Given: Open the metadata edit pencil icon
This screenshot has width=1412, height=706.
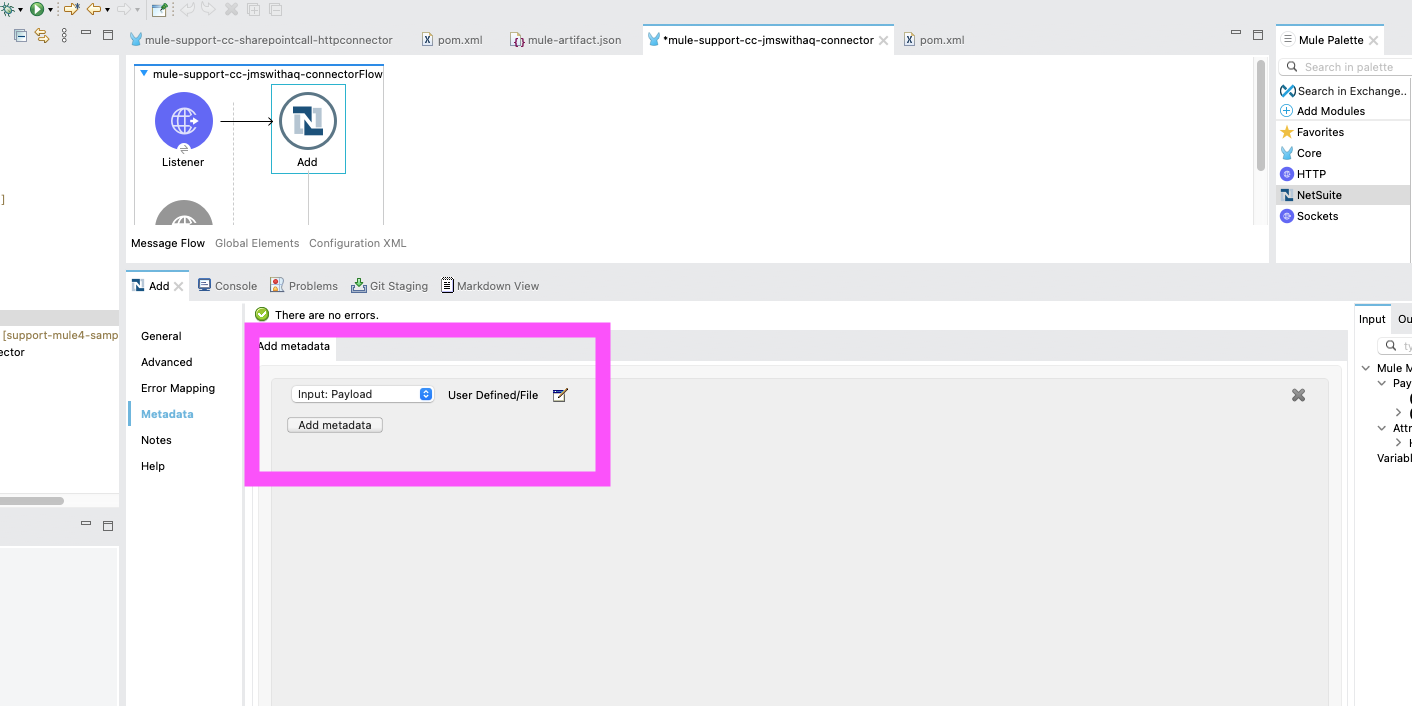Looking at the screenshot, I should 560,395.
